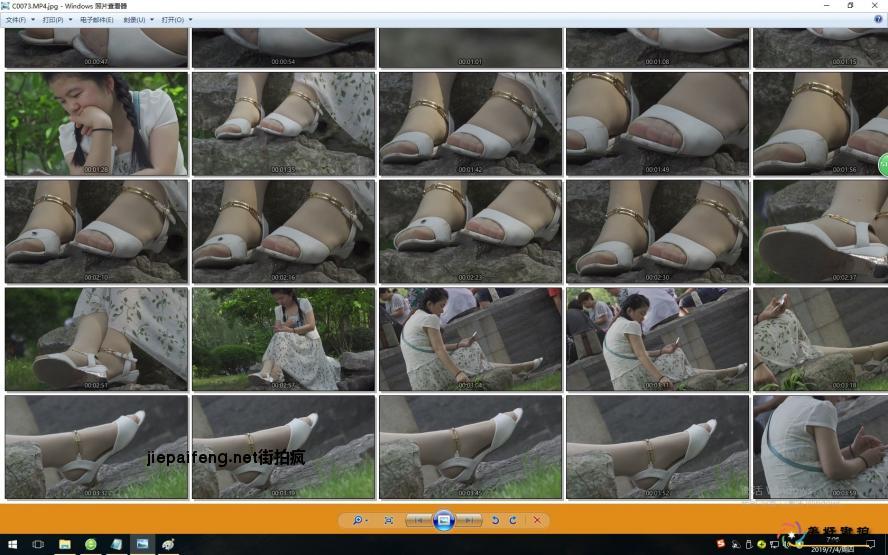Expand the 文件(F) menu
Viewport: 888px width, 555px height.
[x=20, y=19]
